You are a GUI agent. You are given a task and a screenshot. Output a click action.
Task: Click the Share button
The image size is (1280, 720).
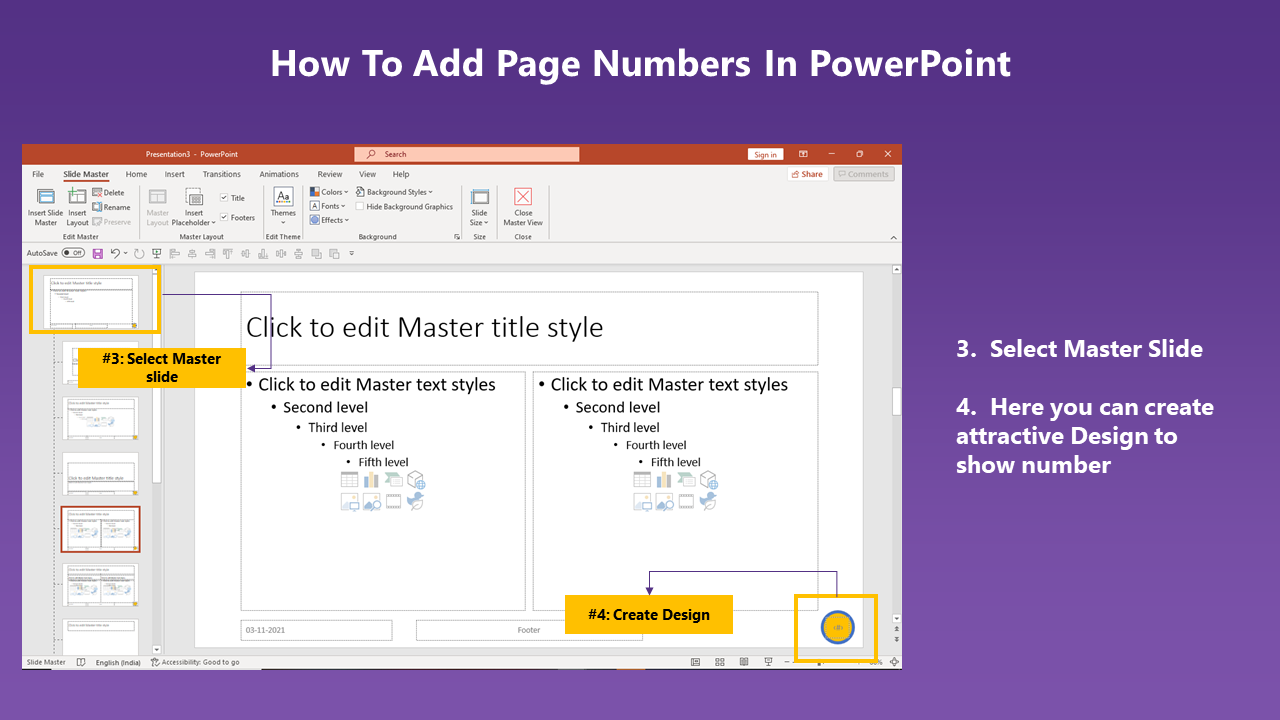[x=807, y=174]
